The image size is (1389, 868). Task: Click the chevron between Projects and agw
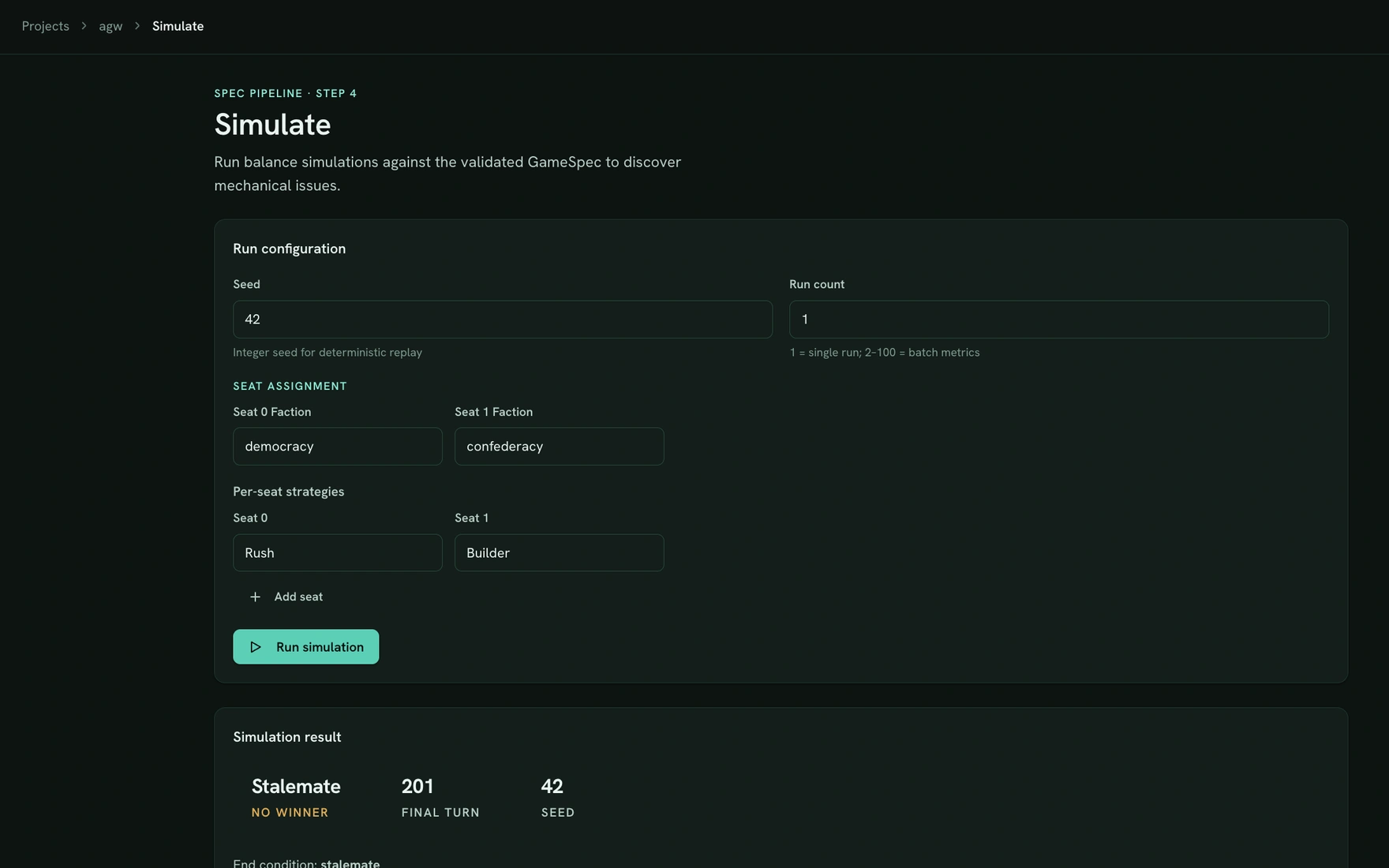click(84, 26)
